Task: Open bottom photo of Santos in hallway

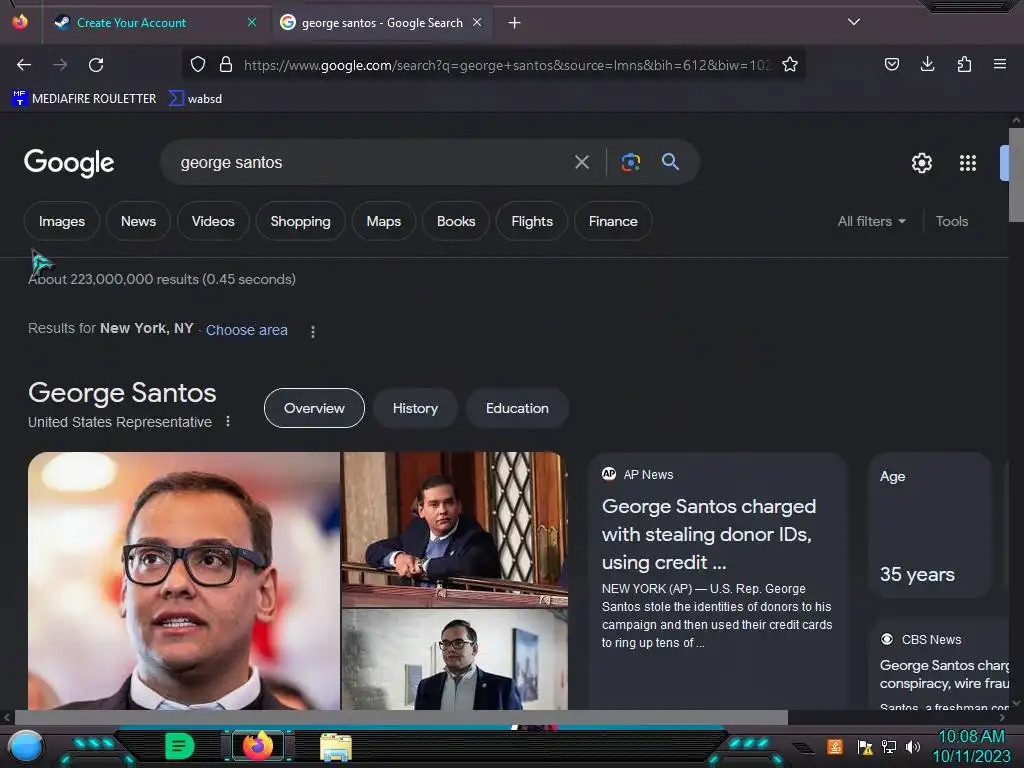Action: pyautogui.click(x=455, y=660)
